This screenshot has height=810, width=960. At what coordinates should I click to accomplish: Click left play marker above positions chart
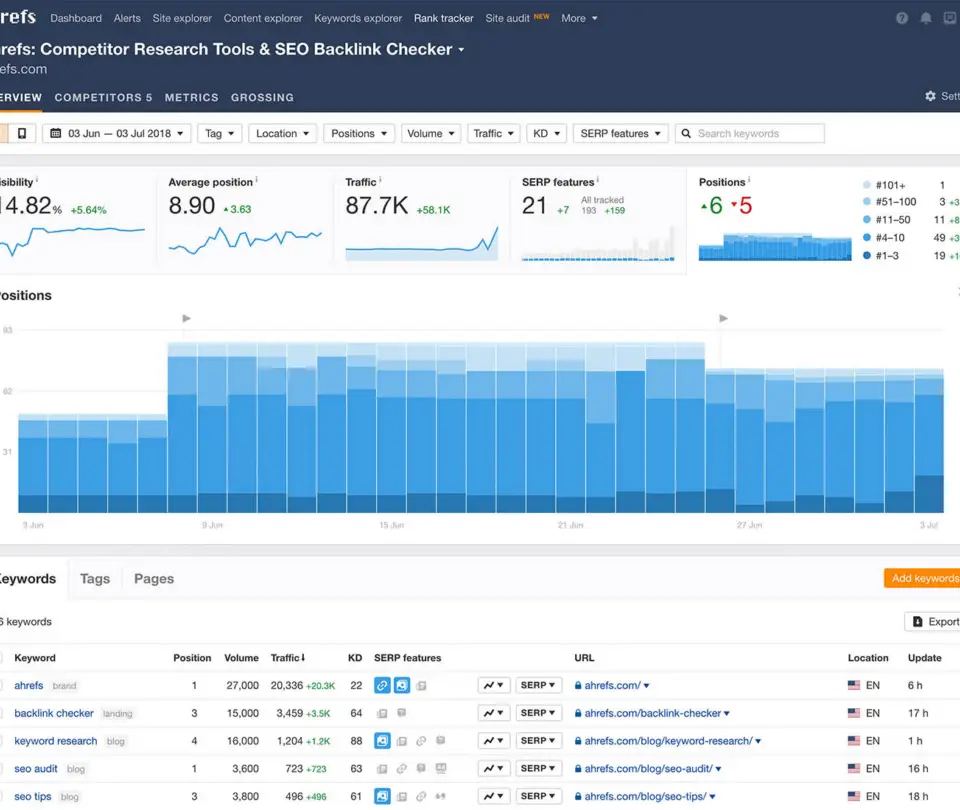point(187,318)
